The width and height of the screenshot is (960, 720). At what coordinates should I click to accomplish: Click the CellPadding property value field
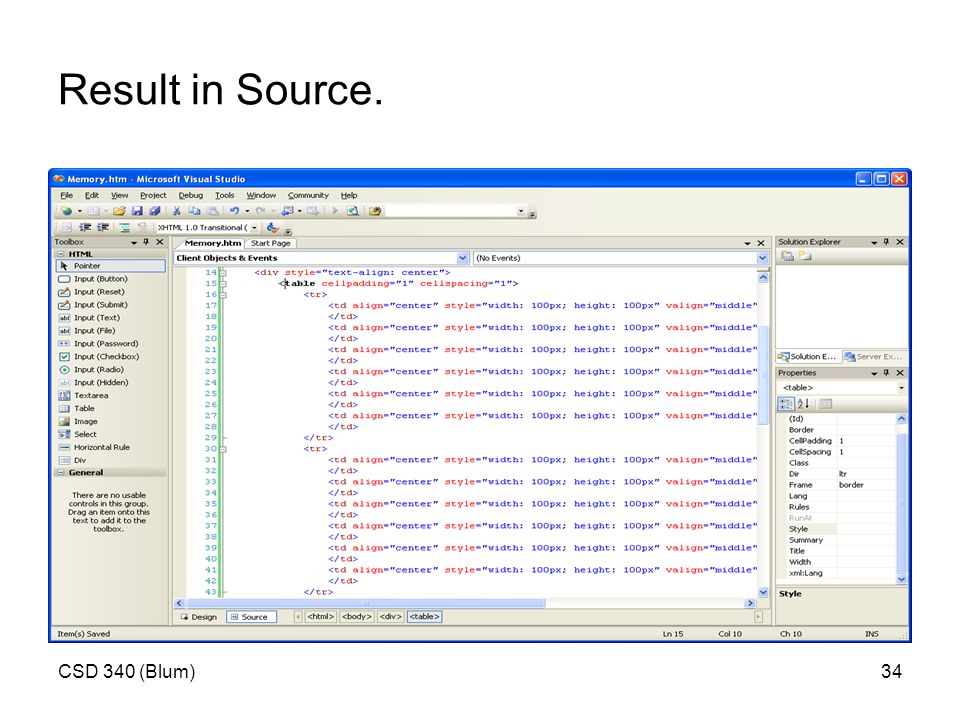(x=866, y=441)
